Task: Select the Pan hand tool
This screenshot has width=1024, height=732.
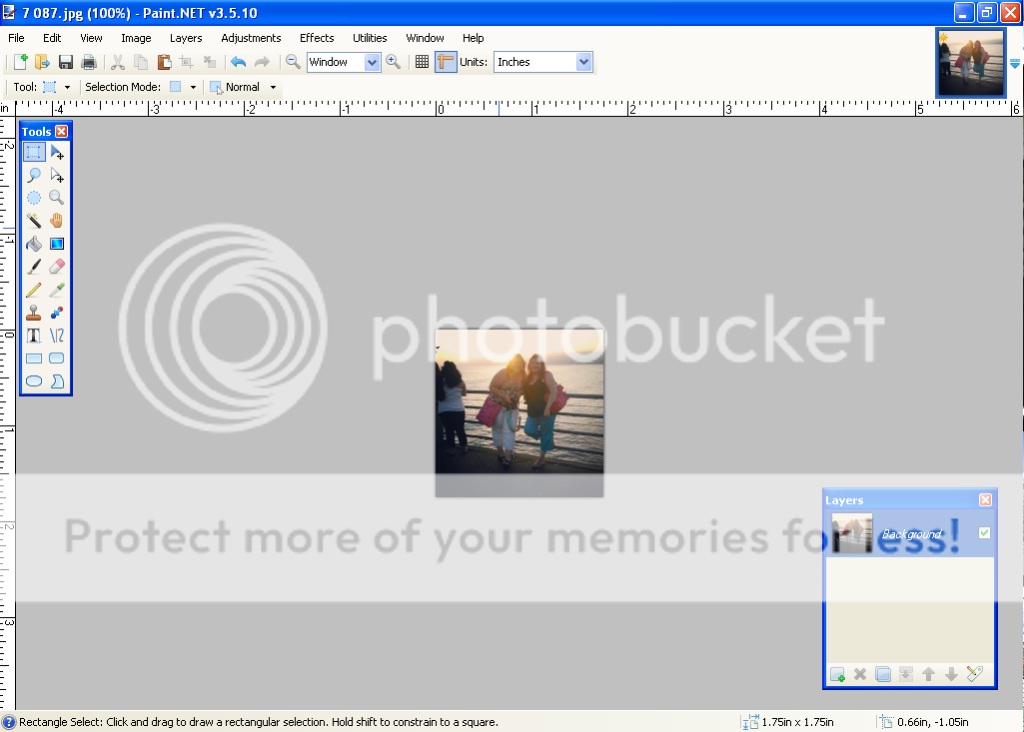Action: tap(57, 221)
